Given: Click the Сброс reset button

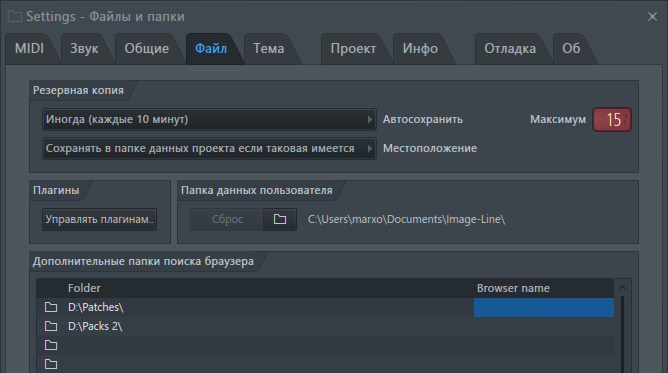Looking at the screenshot, I should click(227, 219).
